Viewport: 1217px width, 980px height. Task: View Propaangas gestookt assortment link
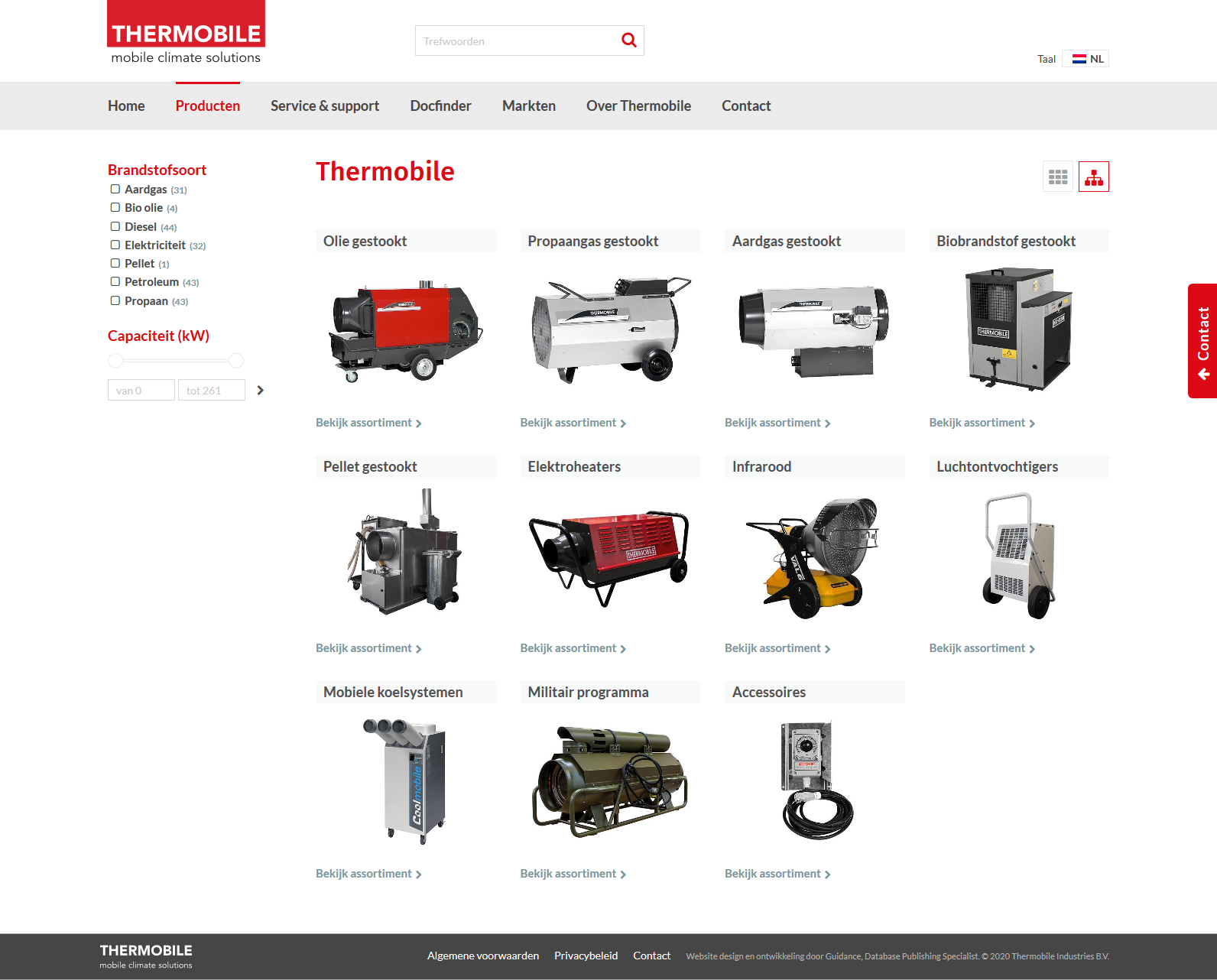573,423
